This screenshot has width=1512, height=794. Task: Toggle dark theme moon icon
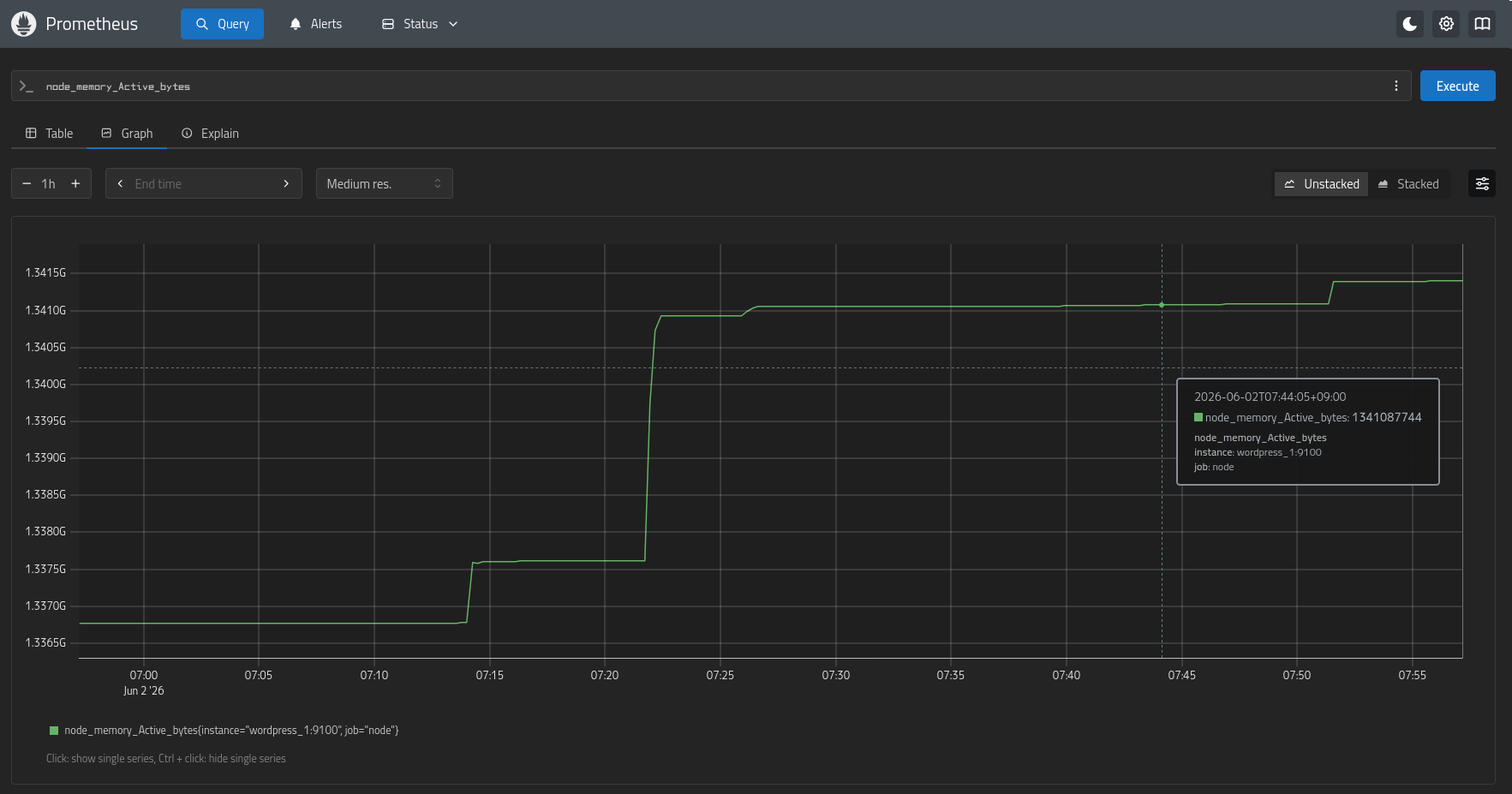[x=1410, y=24]
